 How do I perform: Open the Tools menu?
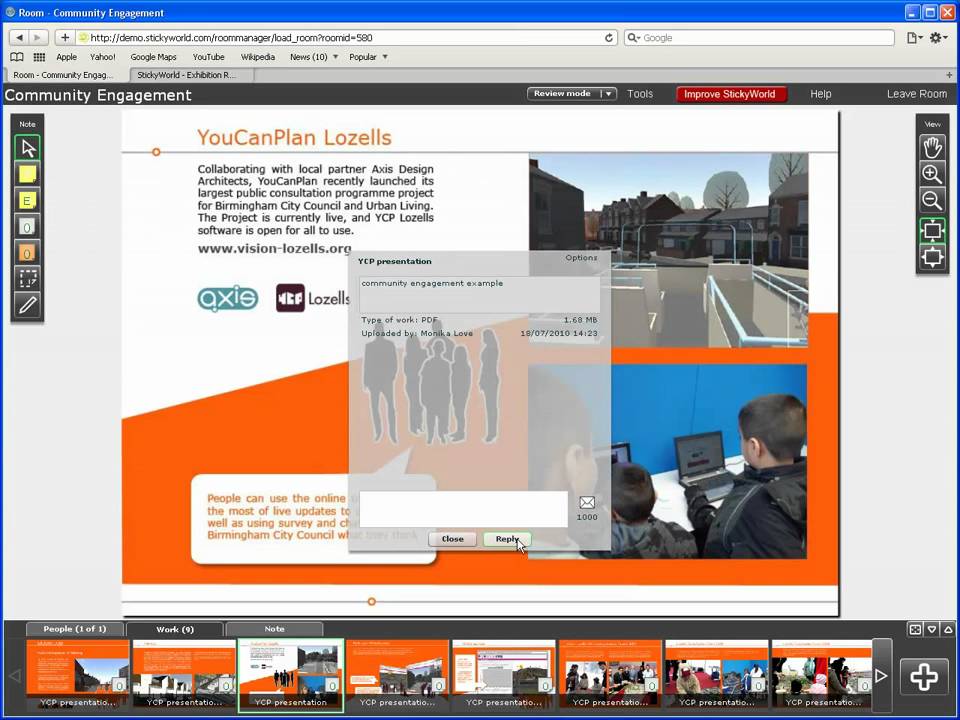[640, 94]
